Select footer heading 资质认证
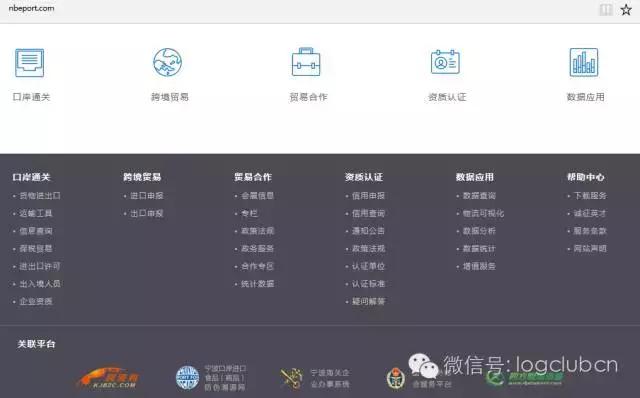The width and height of the screenshot is (640, 398). pyautogui.click(x=364, y=177)
